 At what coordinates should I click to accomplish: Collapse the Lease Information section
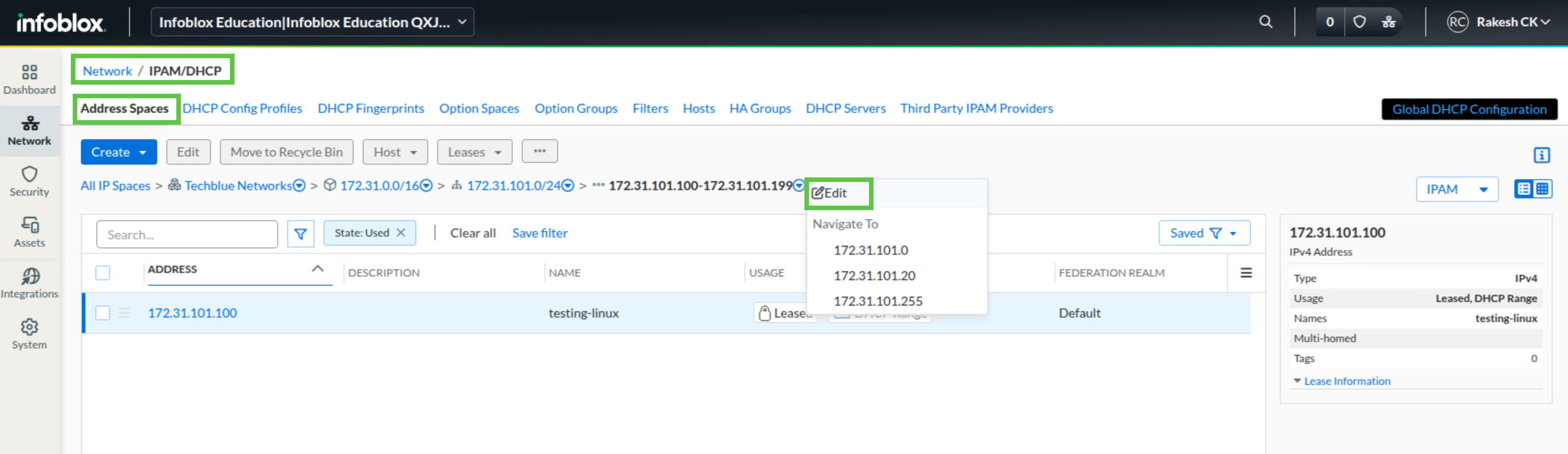1342,381
